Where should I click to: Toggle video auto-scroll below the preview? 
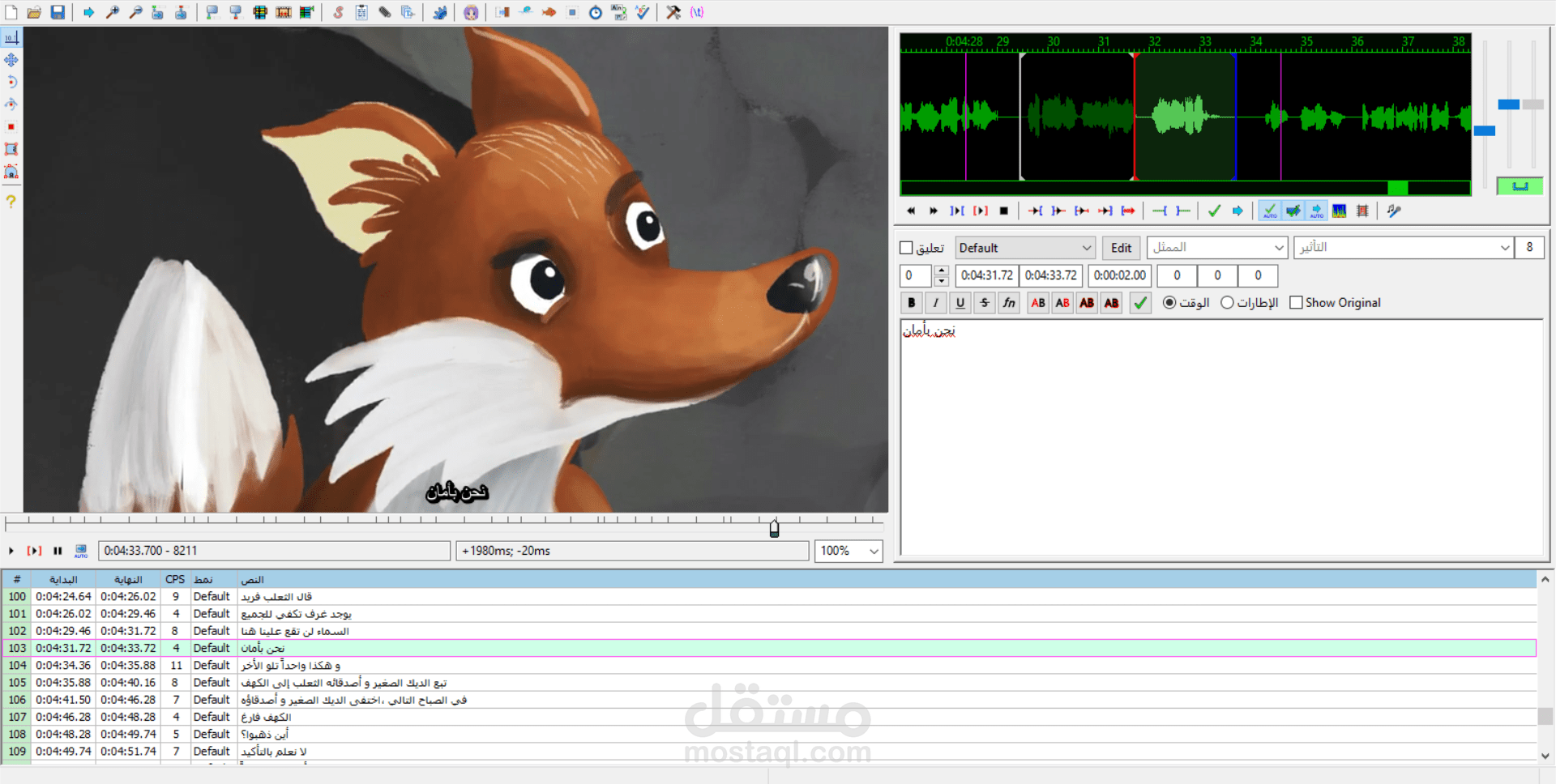pos(81,551)
